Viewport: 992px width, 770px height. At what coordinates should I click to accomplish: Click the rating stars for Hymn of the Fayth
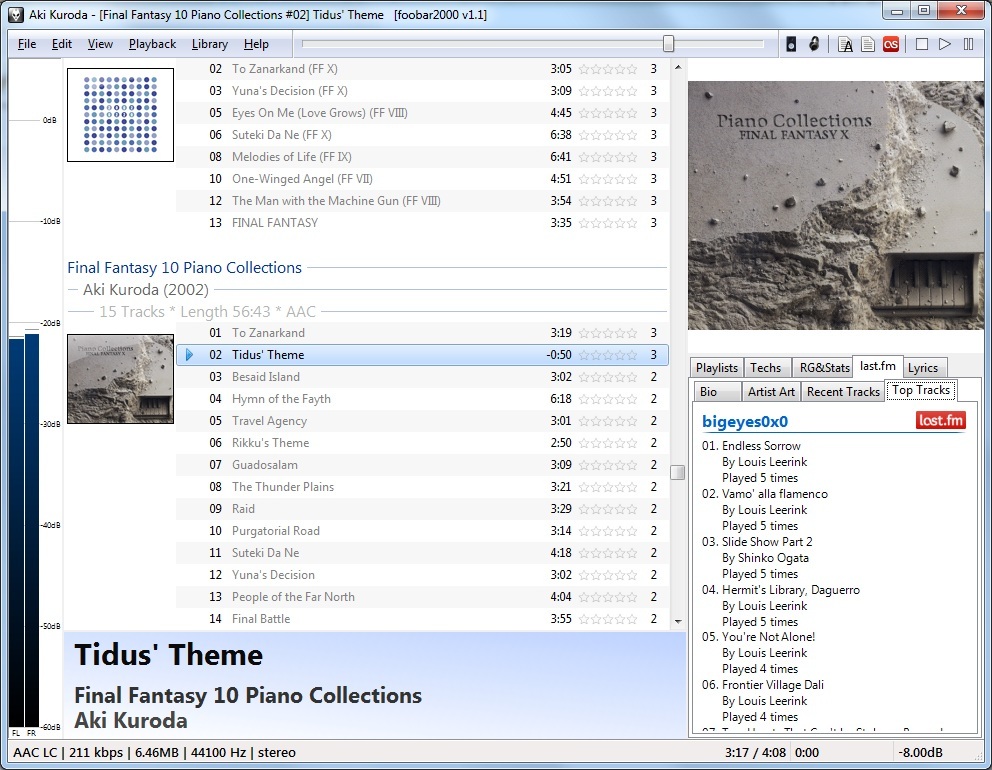[608, 399]
